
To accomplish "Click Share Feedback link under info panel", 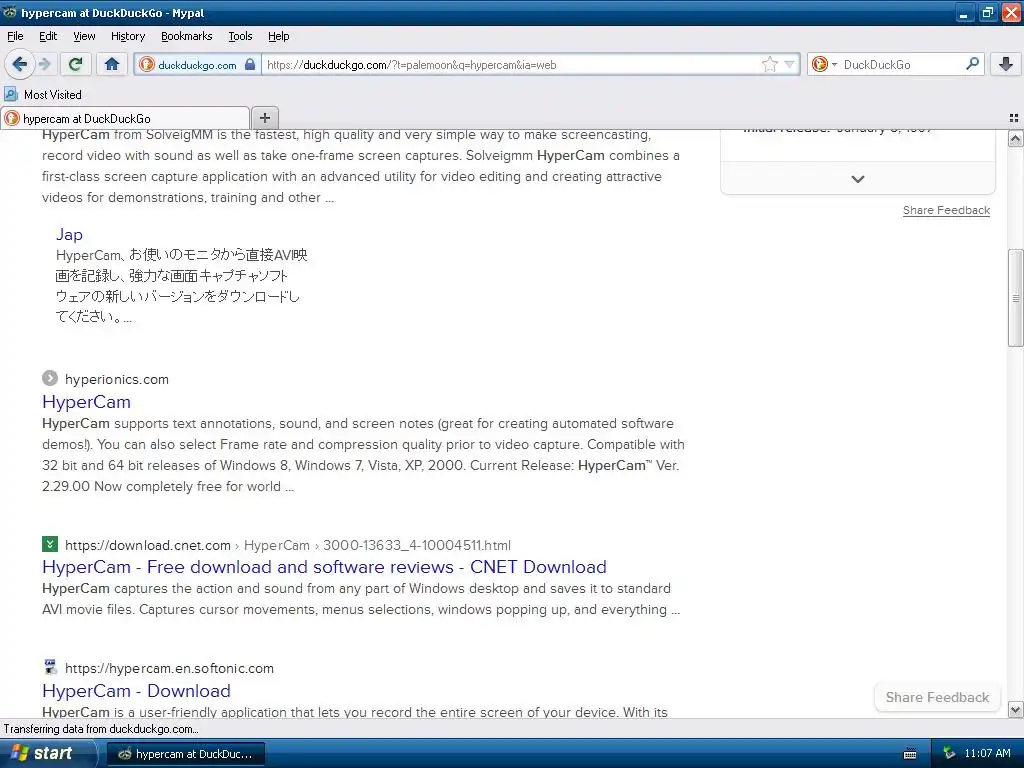I will point(946,210).
